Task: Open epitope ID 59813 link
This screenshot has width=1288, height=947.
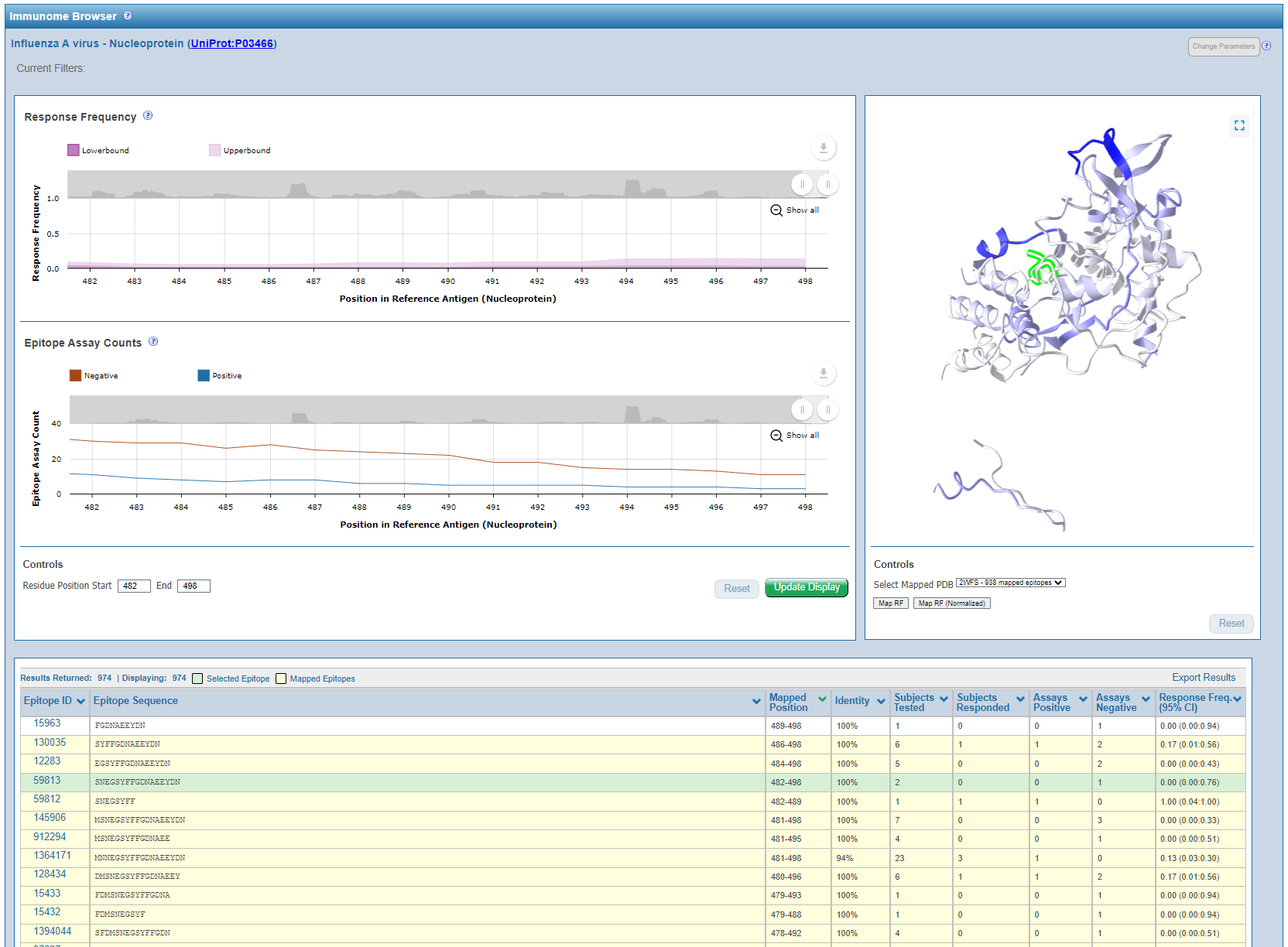Action: [46, 781]
